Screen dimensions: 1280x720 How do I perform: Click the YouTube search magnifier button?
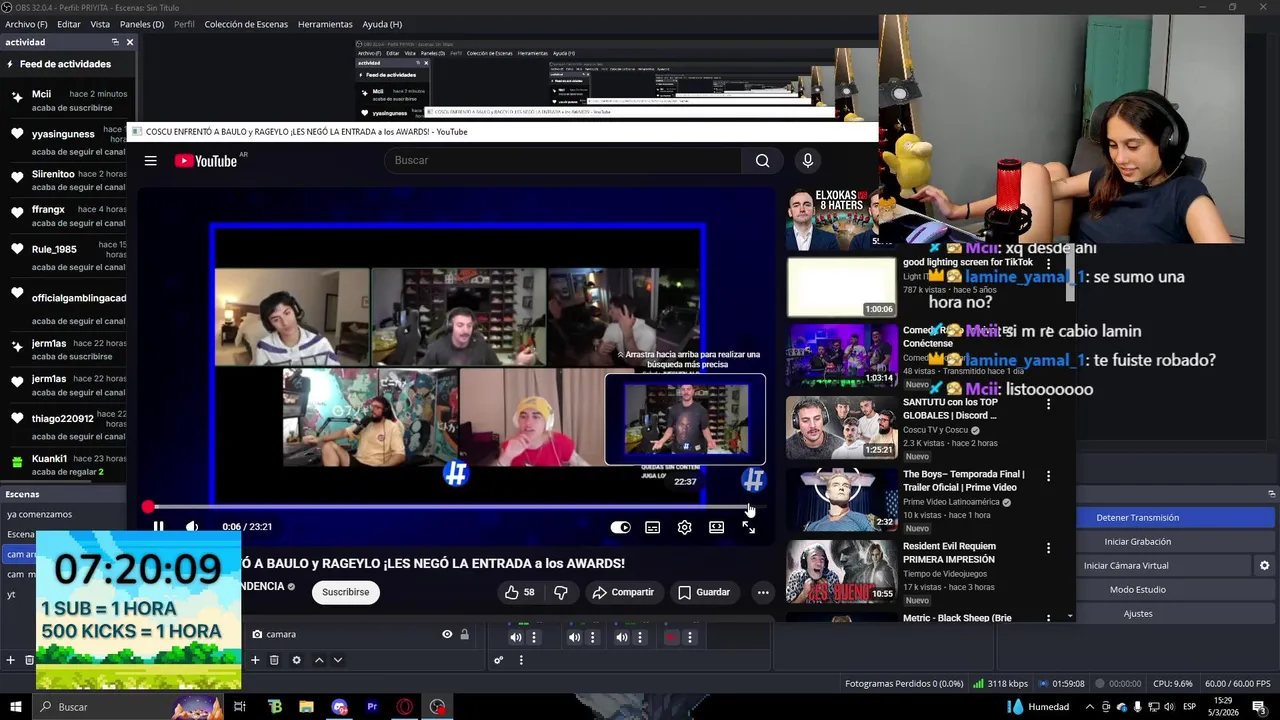(x=762, y=161)
